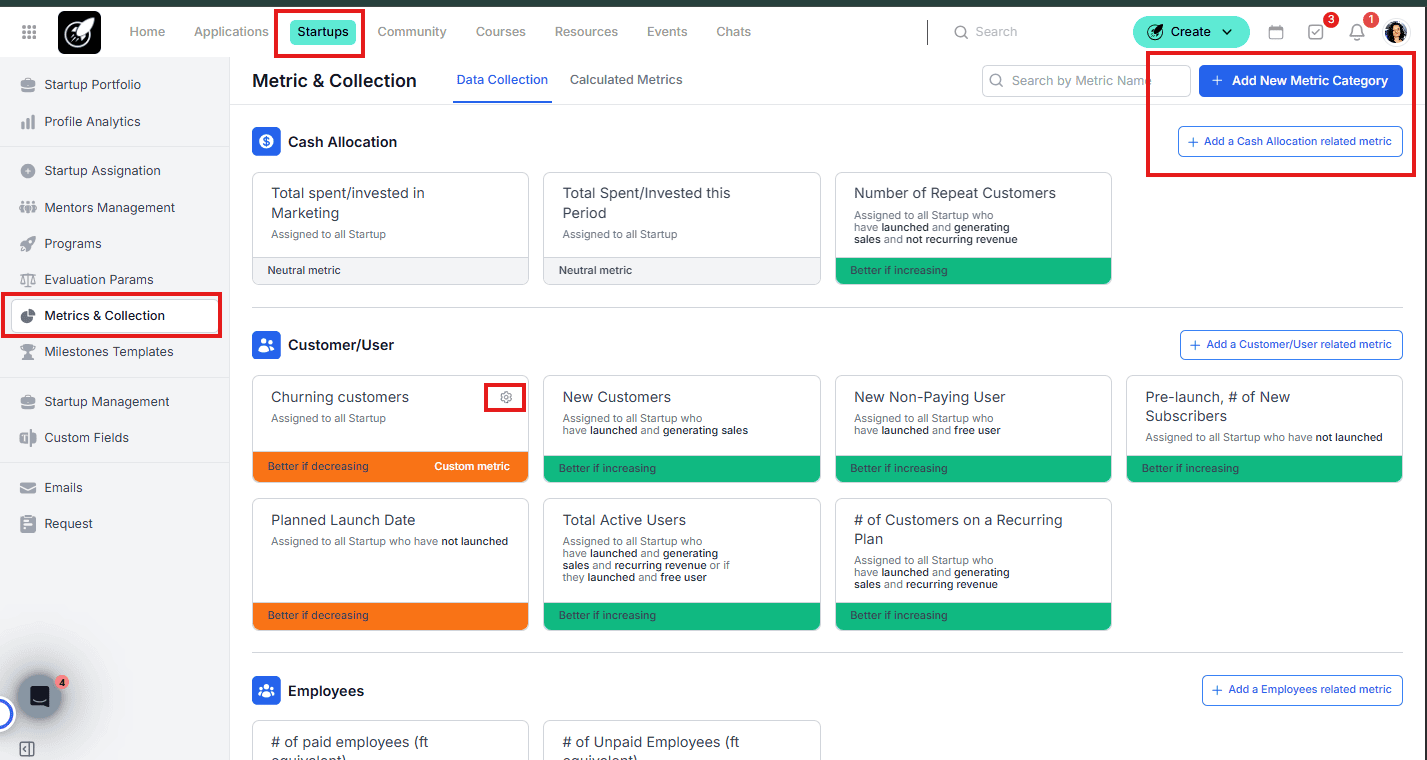Click the rocket logo icon
The image size is (1427, 760).
pos(79,32)
